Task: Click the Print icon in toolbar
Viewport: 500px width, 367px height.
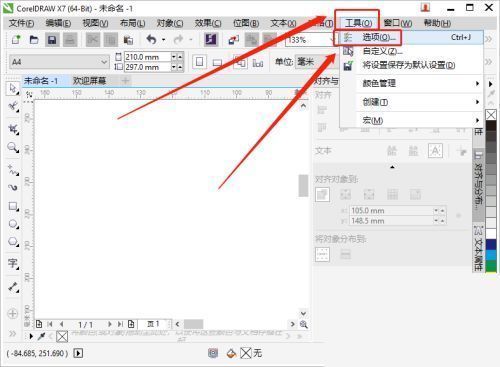Action: (70, 40)
